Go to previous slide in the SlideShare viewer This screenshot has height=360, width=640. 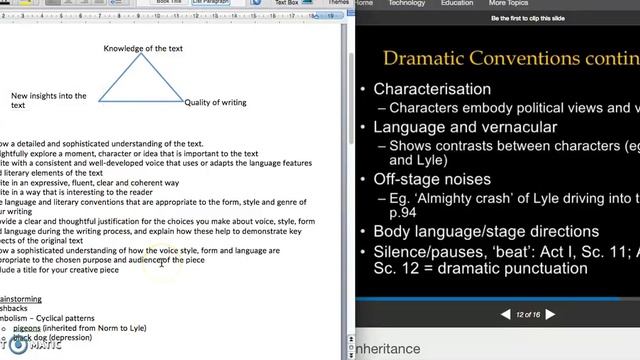[x=506, y=314]
